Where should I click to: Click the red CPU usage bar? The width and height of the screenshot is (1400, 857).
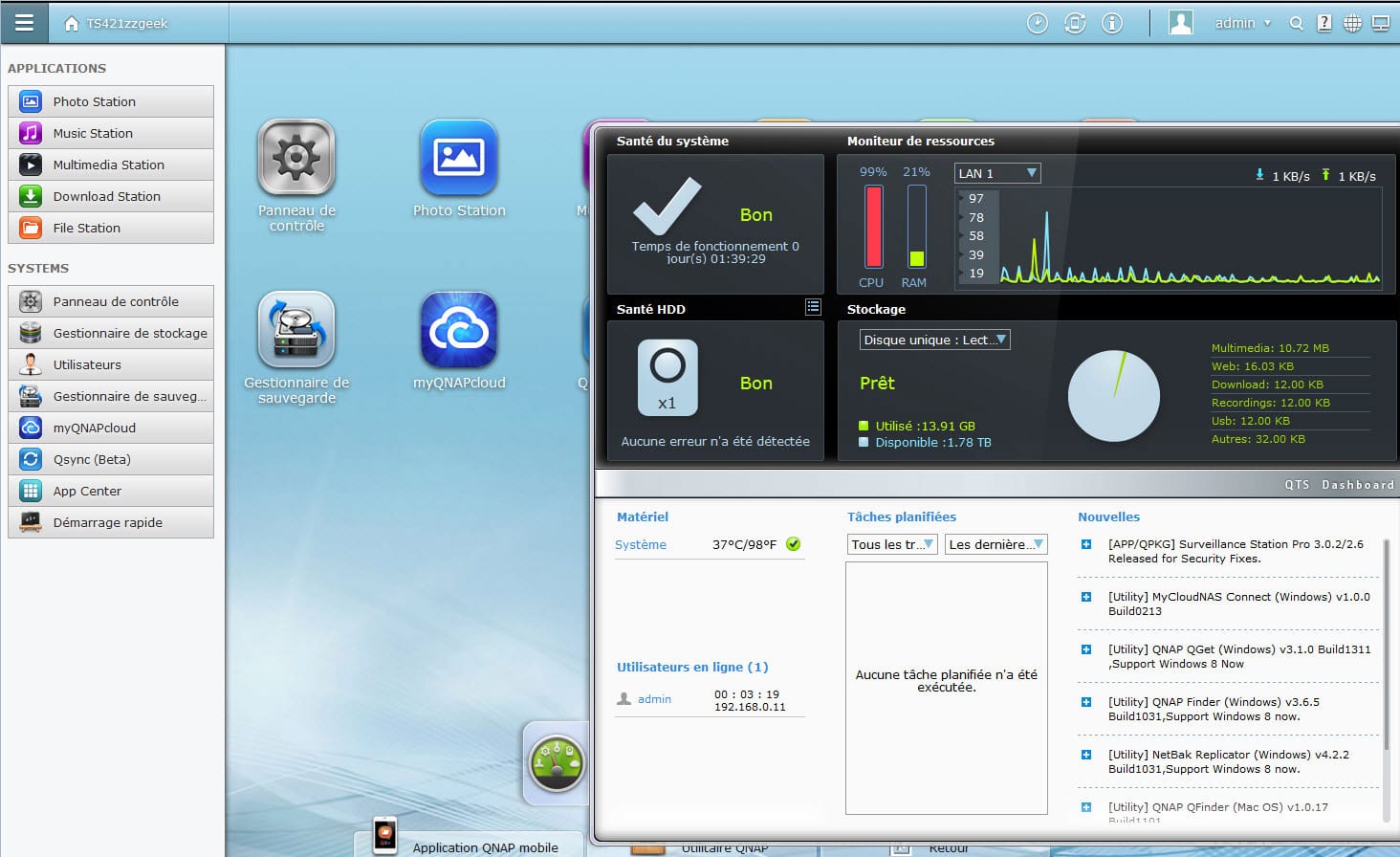coord(874,227)
